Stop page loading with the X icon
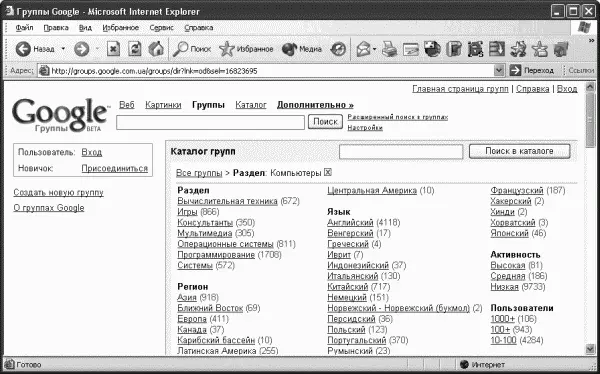Viewport: 600px width, 374px height. coord(113,49)
